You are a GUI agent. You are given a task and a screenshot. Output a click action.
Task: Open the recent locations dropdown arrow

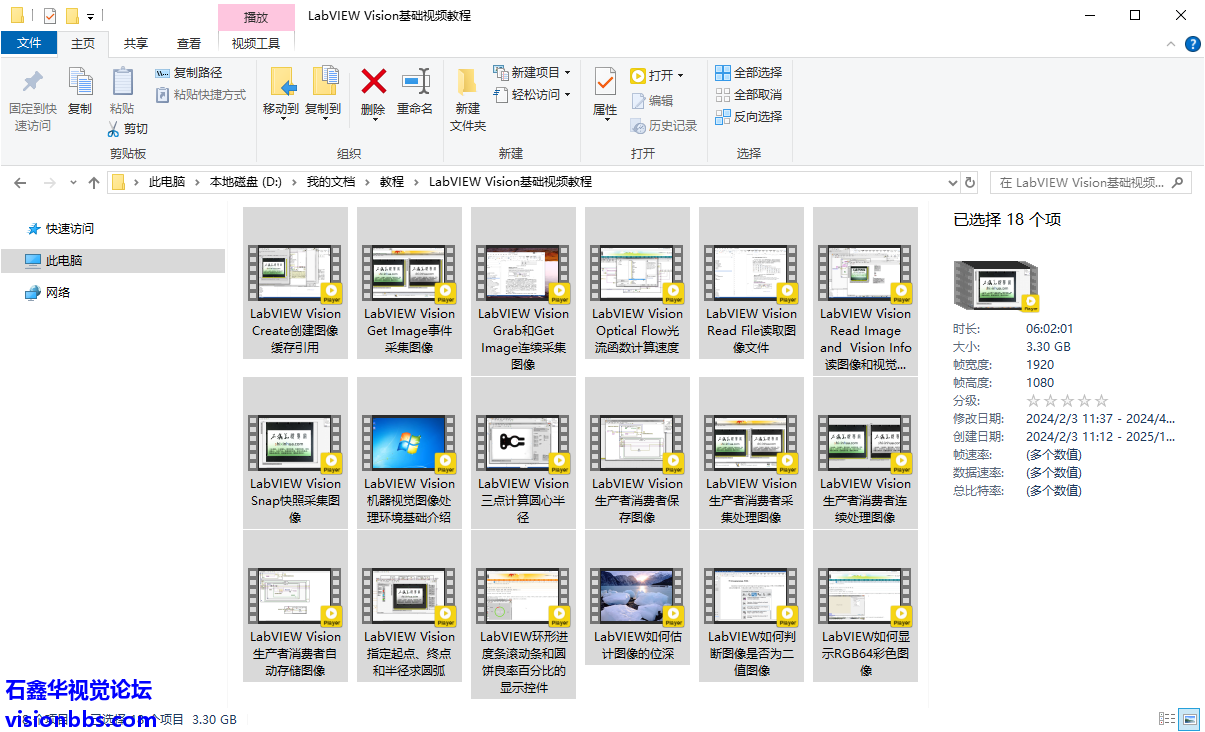[x=72, y=183]
